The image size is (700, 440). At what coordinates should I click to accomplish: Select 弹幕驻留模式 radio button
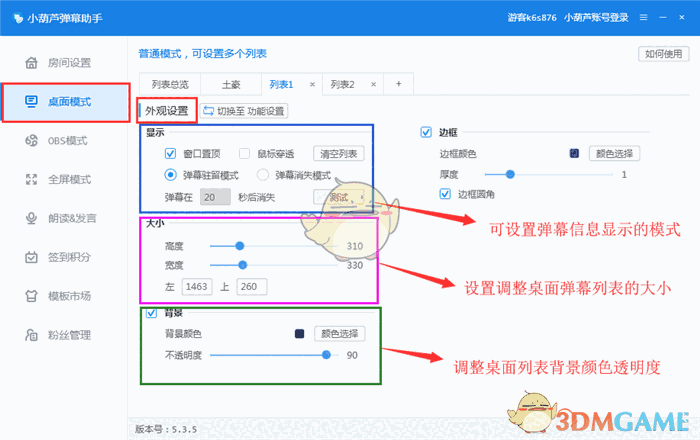tap(170, 174)
